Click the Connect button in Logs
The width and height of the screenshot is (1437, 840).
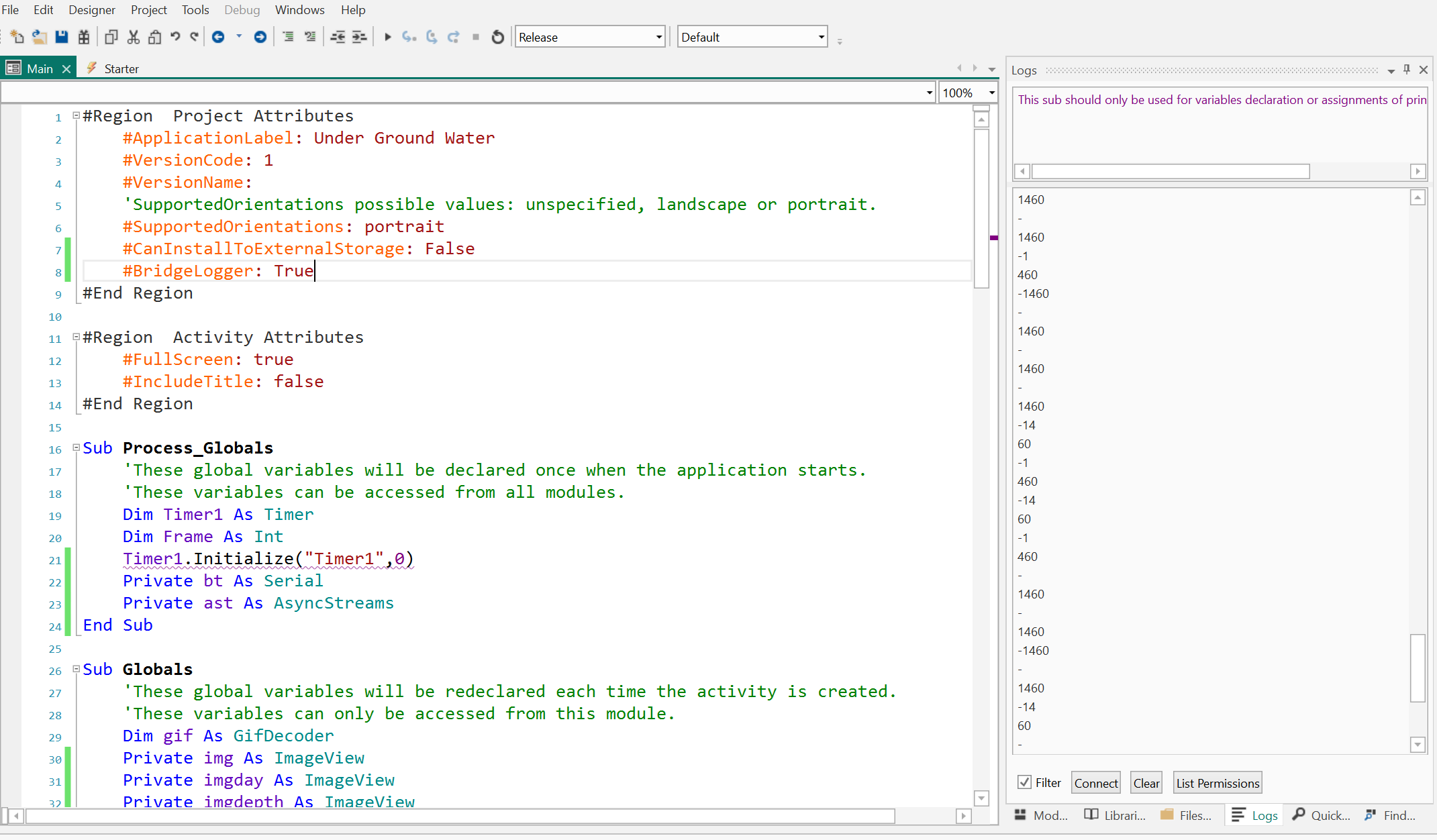pos(1095,783)
